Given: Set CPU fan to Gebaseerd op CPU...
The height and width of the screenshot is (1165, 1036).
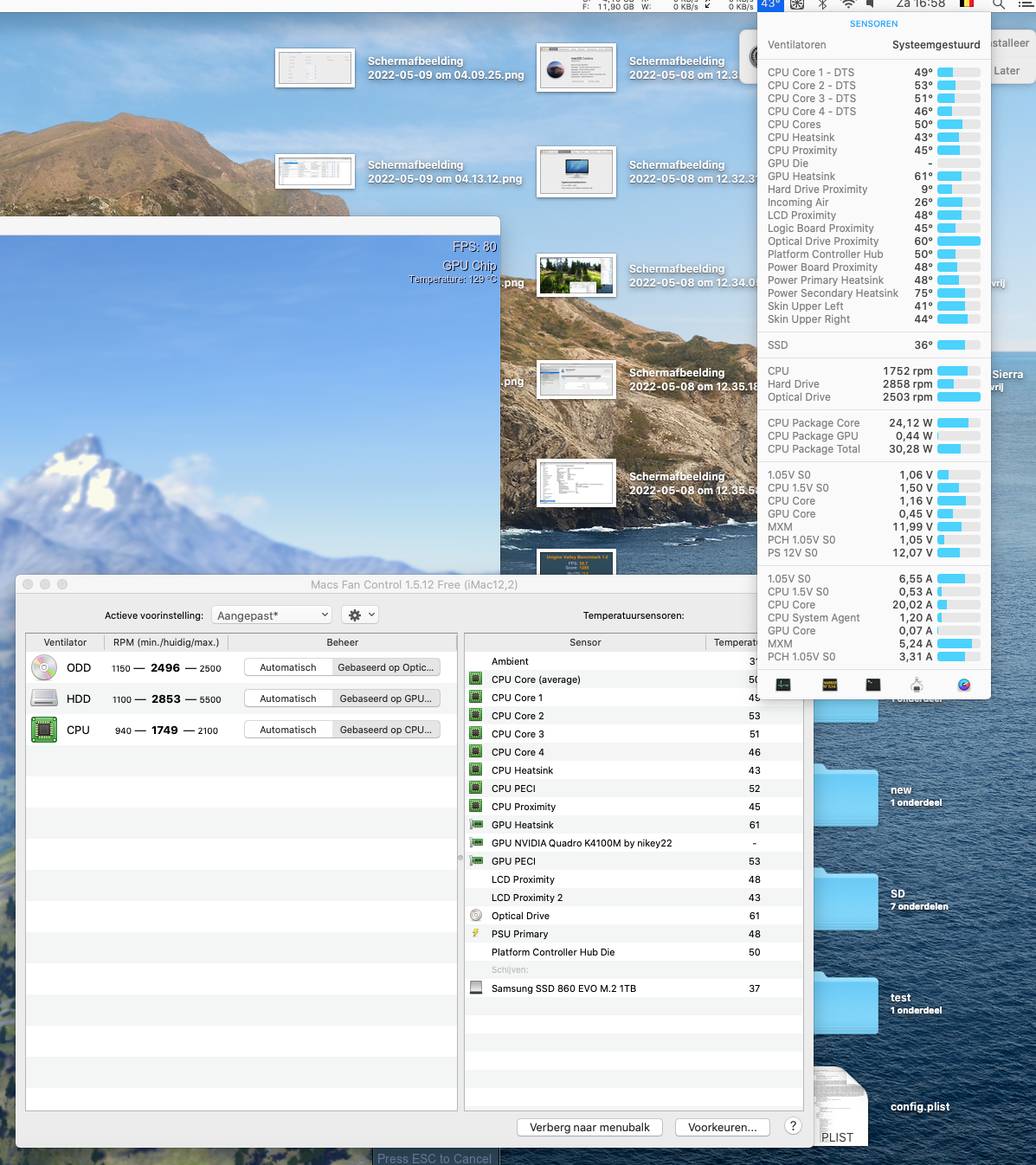Looking at the screenshot, I should pyautogui.click(x=386, y=730).
